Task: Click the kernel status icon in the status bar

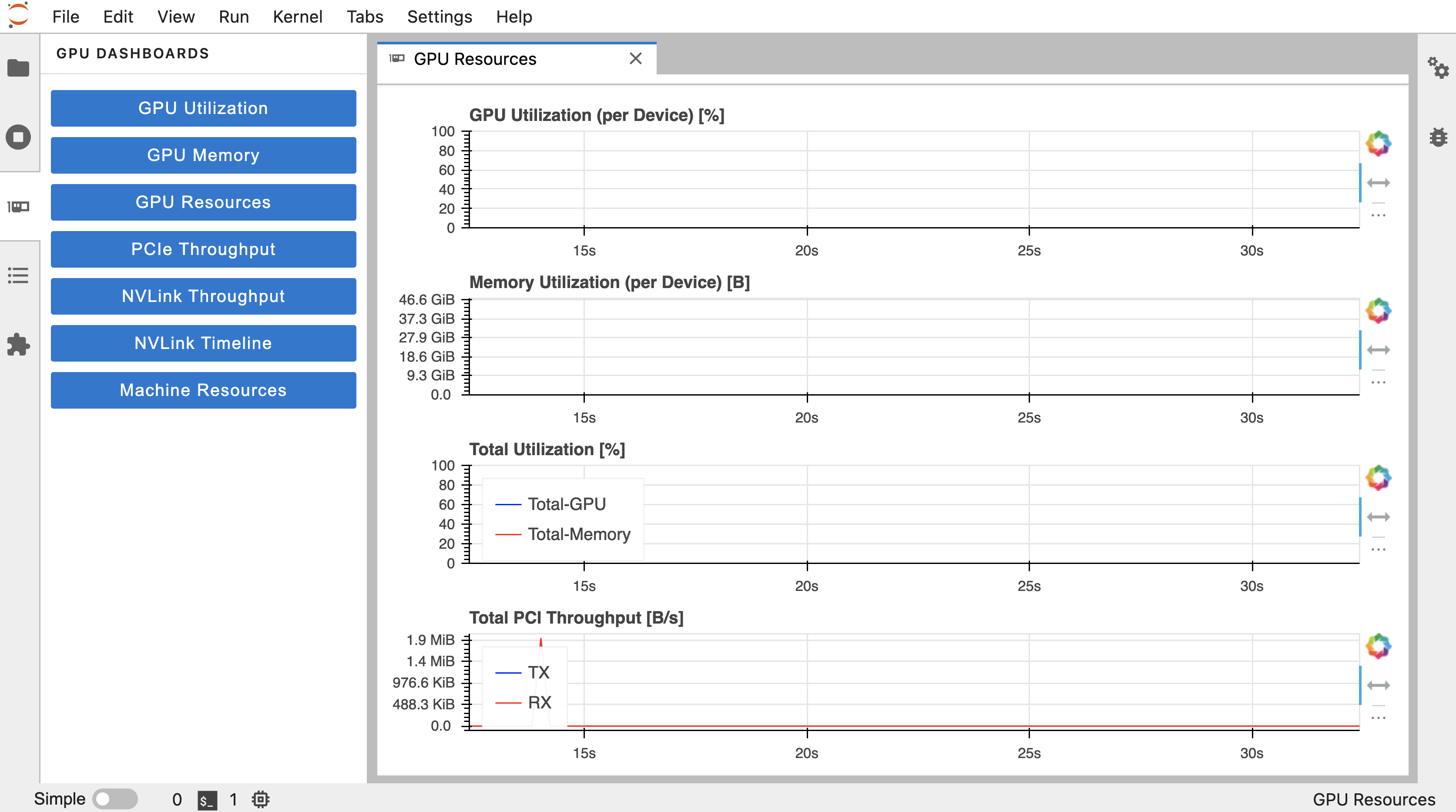Action: 260,799
